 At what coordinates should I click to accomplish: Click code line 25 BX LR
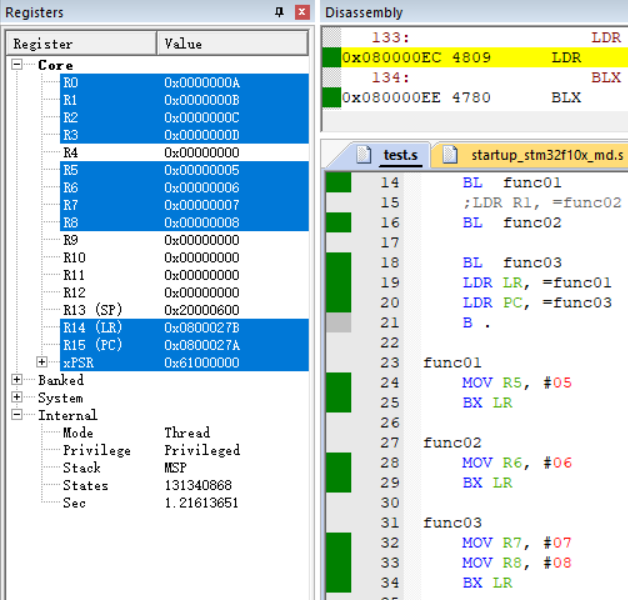(x=487, y=403)
